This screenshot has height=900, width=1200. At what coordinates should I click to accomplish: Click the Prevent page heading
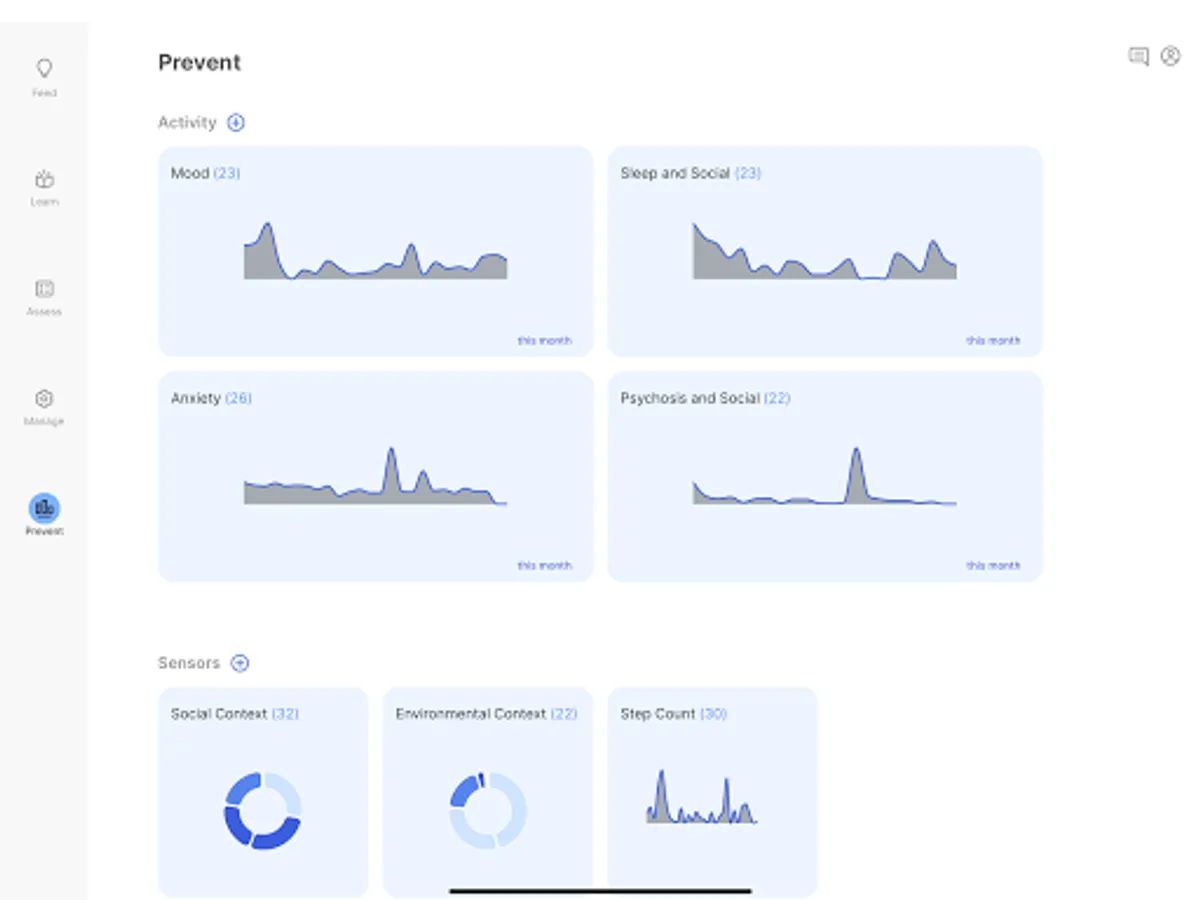tap(200, 62)
